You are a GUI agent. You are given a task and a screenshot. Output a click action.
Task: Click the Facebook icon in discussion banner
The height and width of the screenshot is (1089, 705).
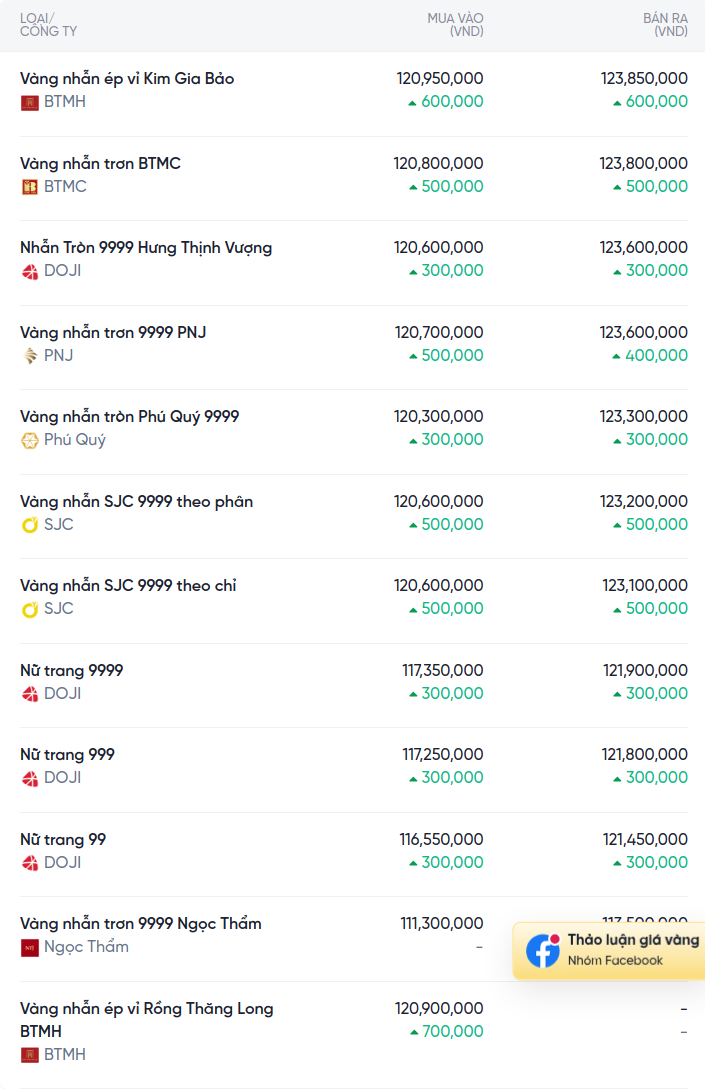[x=543, y=950]
